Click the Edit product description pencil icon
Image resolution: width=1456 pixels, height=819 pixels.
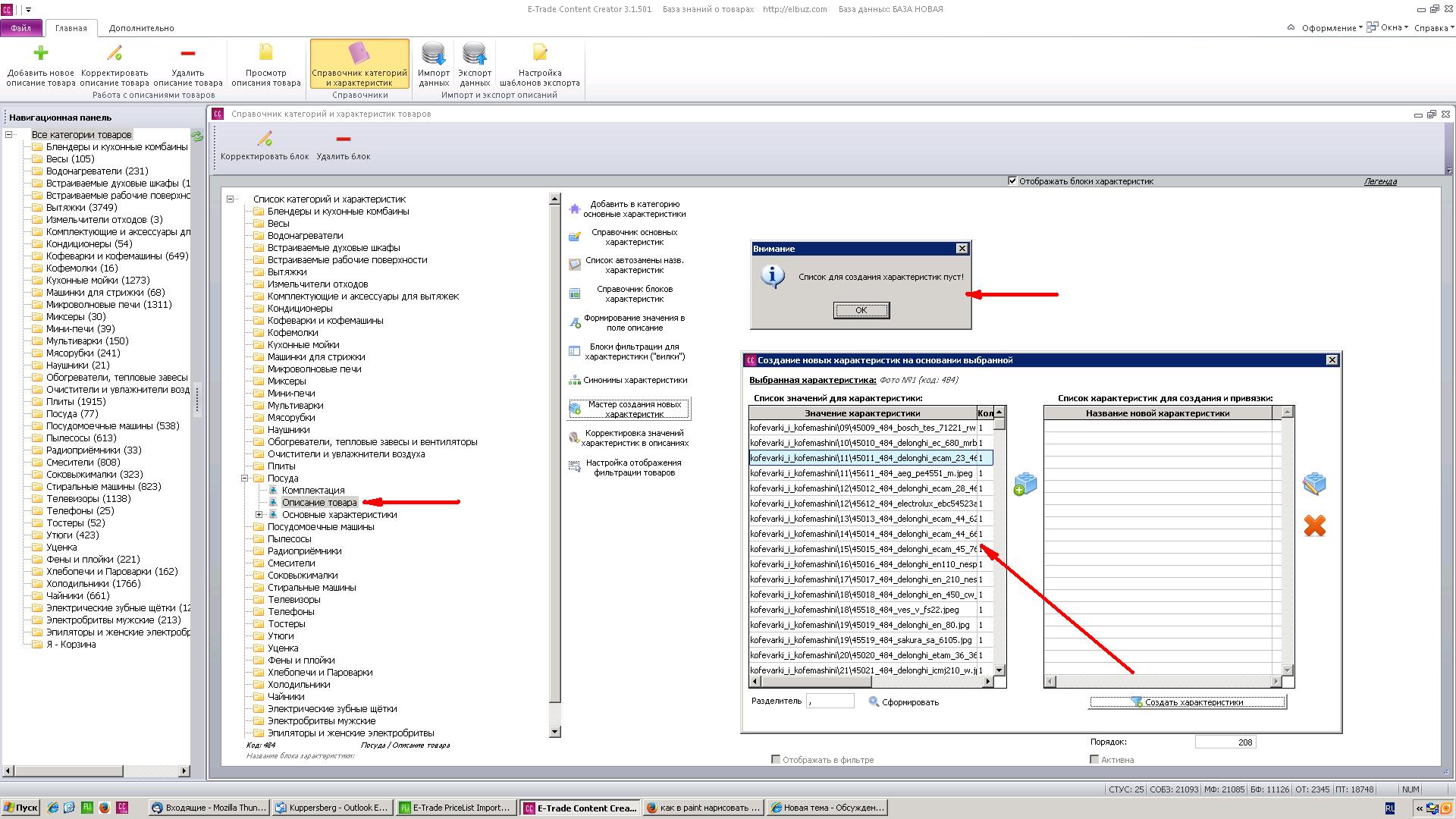point(115,53)
